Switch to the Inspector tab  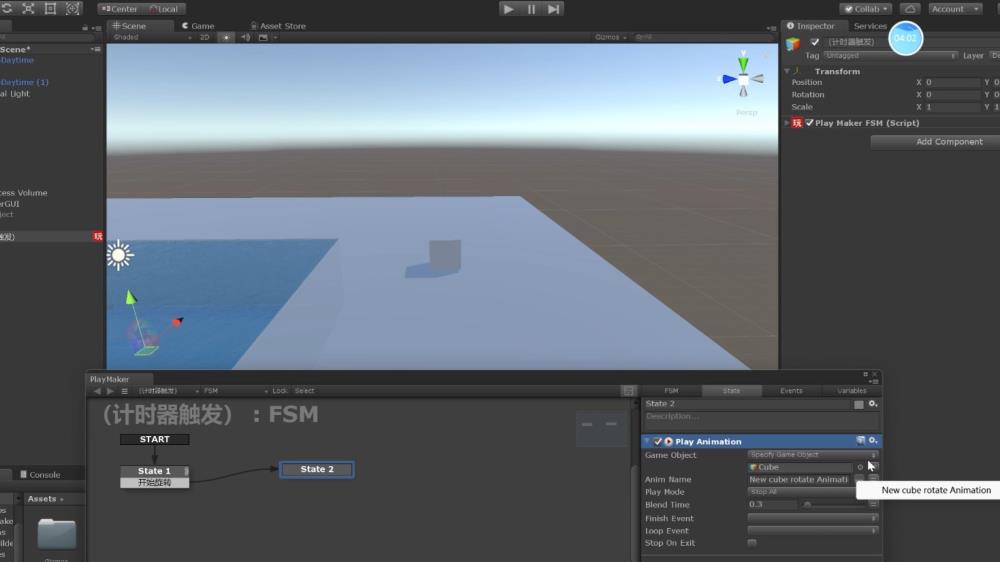point(811,26)
